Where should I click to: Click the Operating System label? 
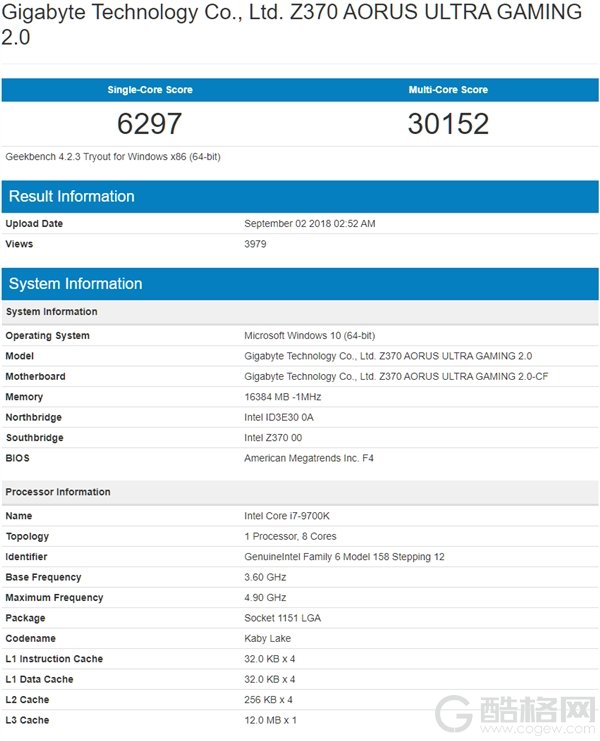click(47, 336)
